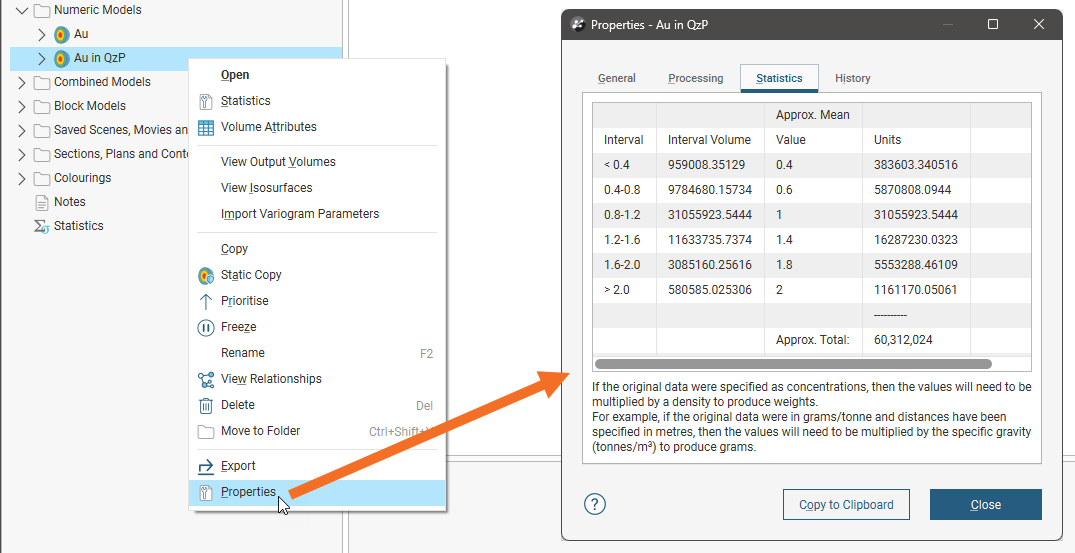1075x553 pixels.
Task: Switch to the Processing tab
Action: (695, 78)
